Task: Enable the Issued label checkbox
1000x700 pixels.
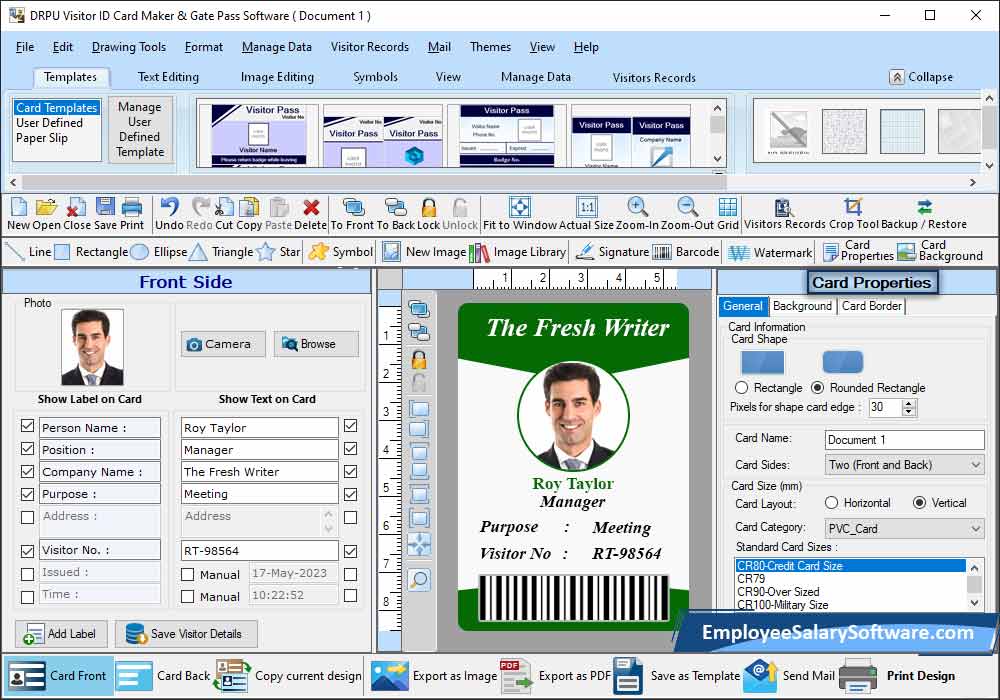Action: [x=27, y=574]
